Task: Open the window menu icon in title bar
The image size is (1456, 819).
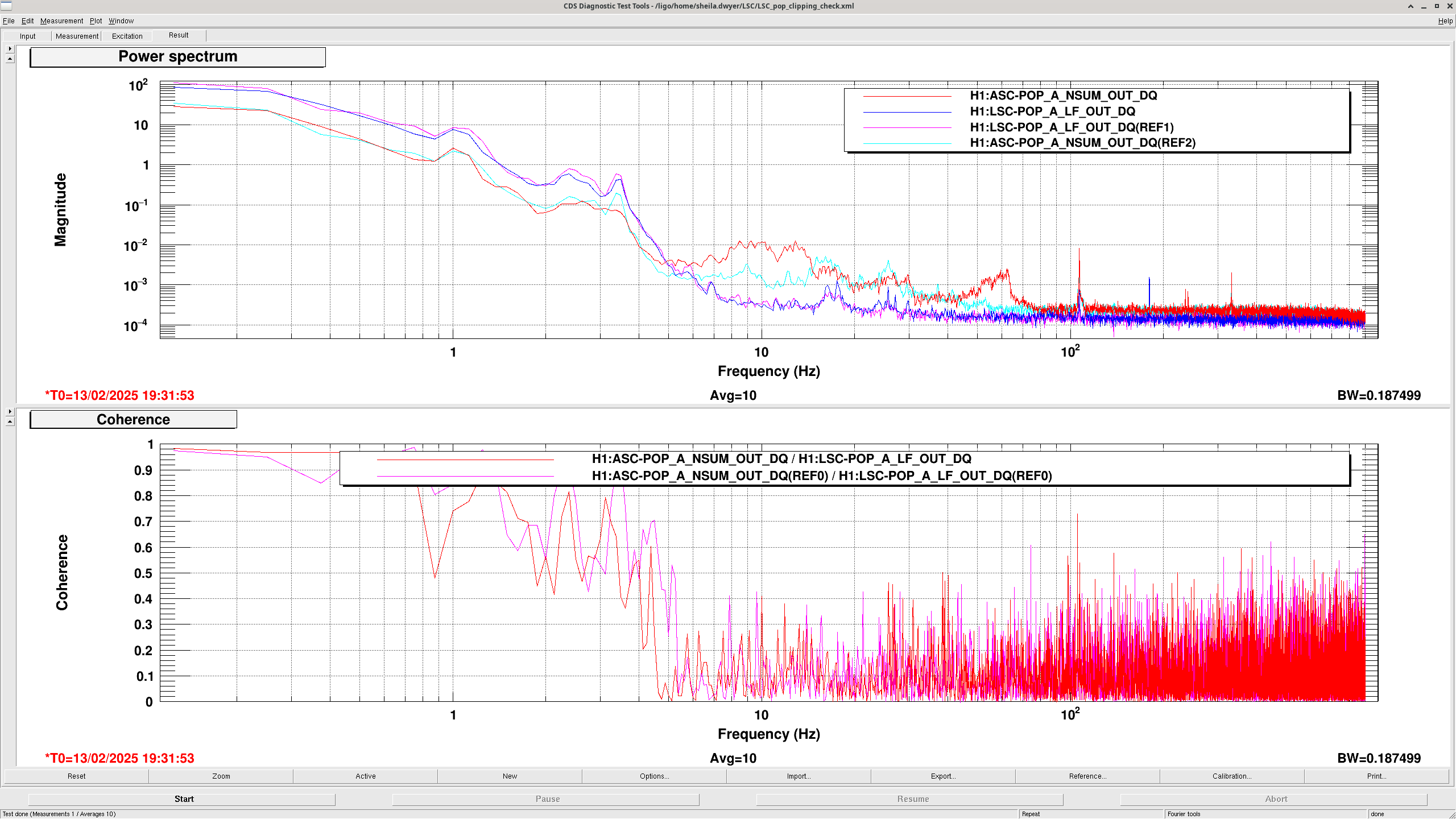Action: (x=6, y=6)
